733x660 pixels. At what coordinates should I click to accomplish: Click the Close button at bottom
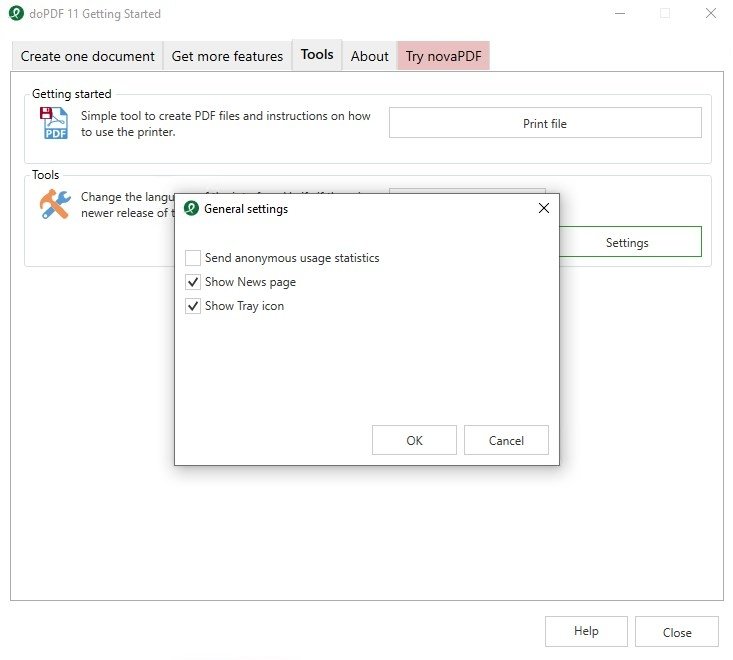coord(677,631)
